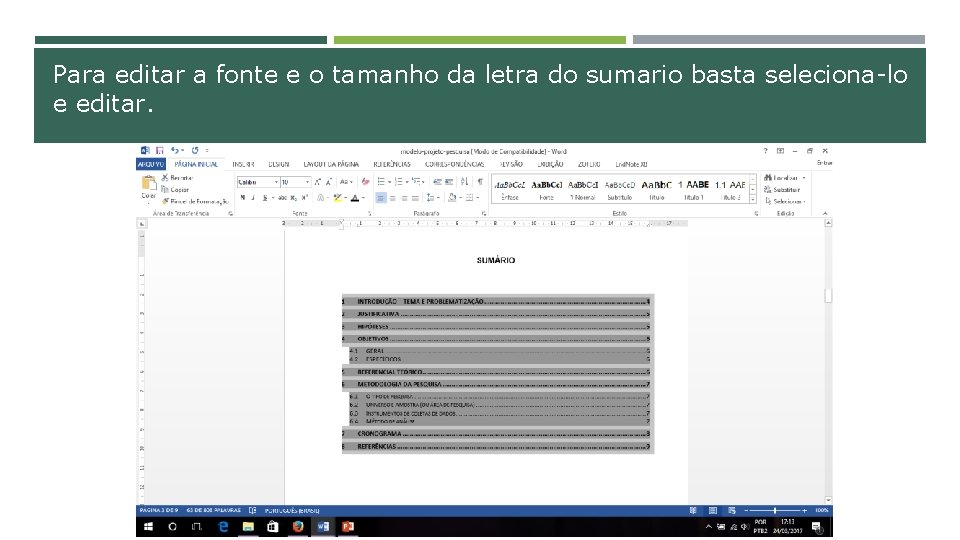Open the REFERÊNCIAS ribbon tab

pos(392,164)
